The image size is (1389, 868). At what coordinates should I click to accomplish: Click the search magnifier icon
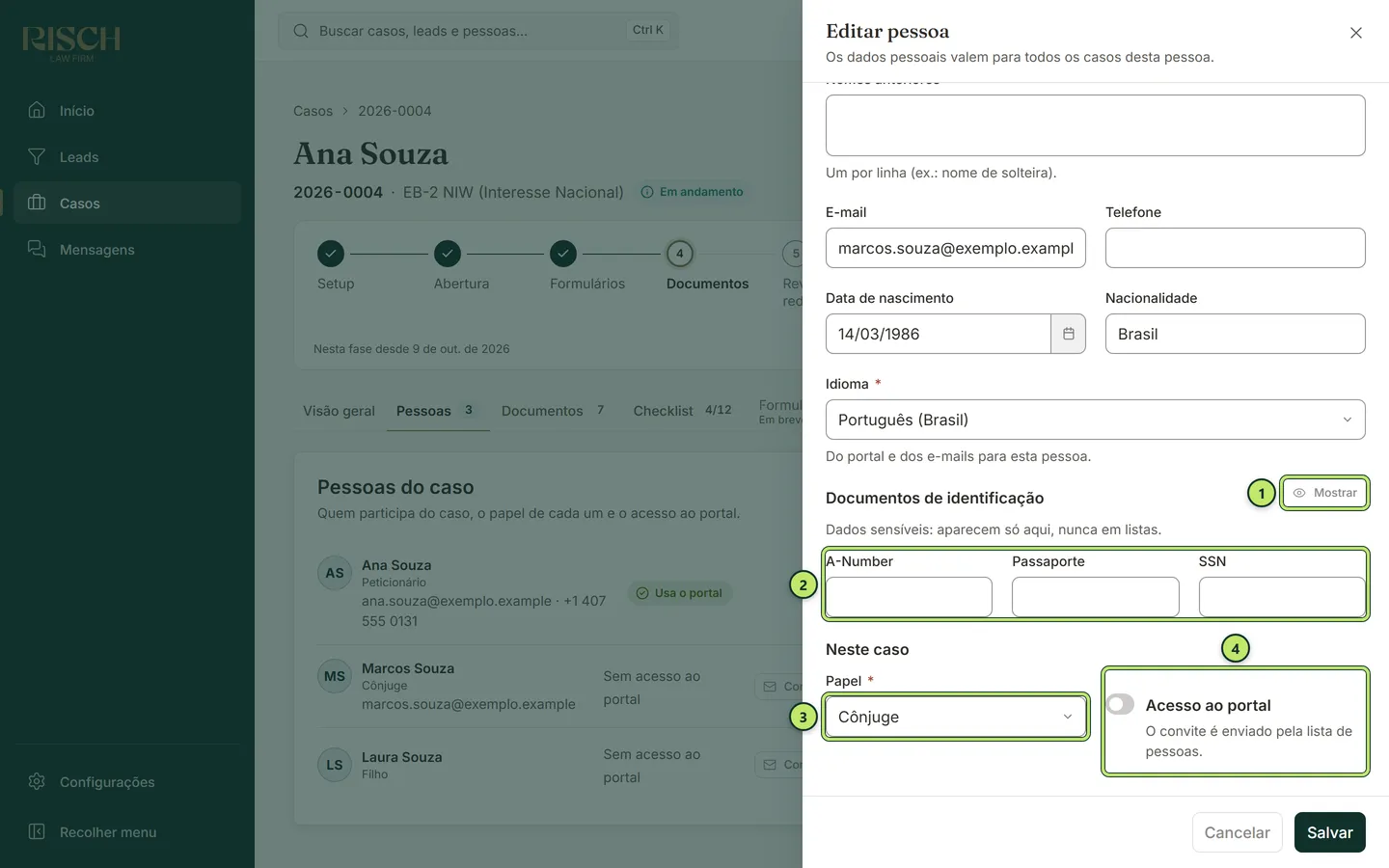pos(301,31)
